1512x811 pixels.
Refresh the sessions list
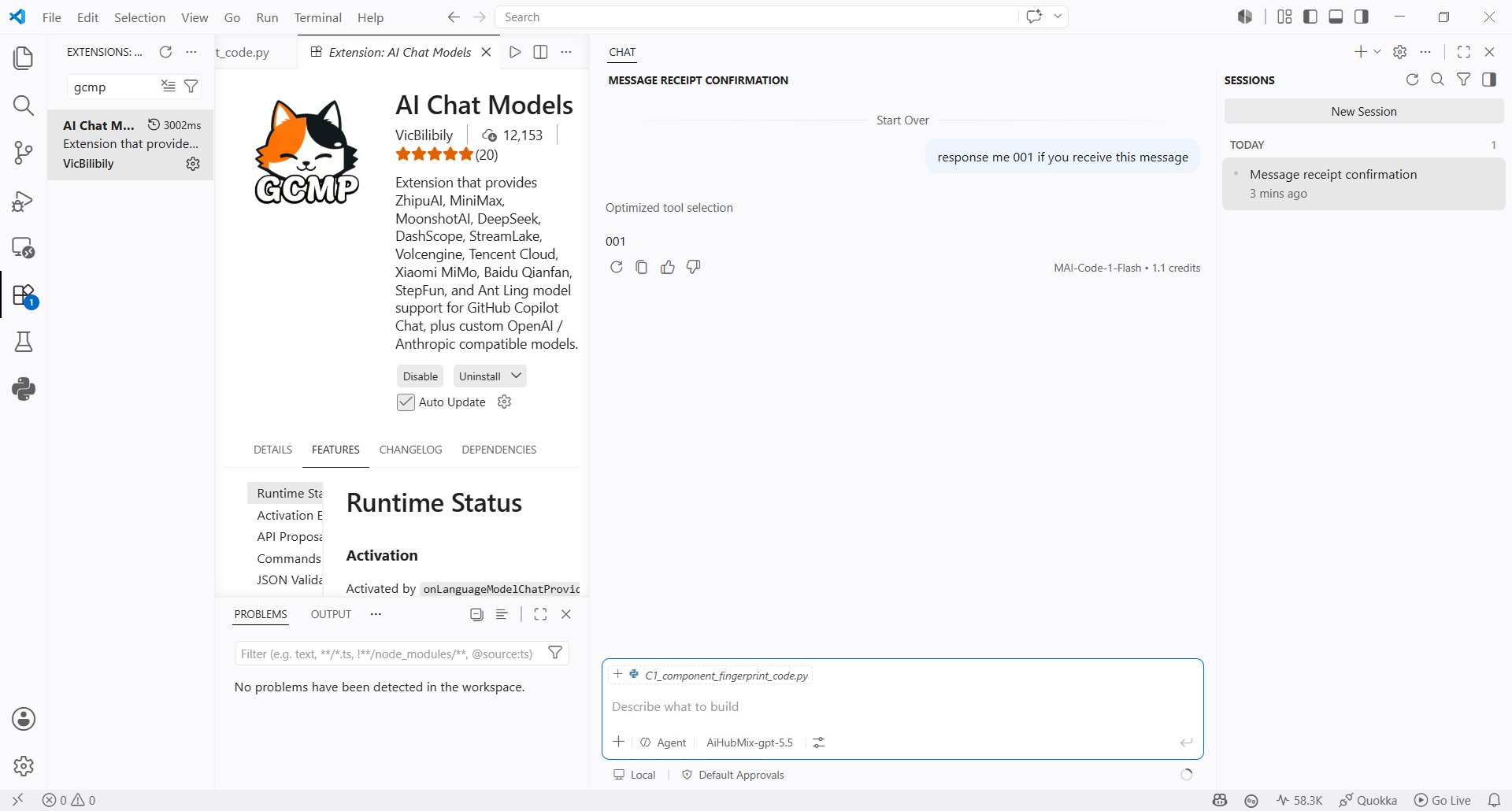pos(1412,80)
